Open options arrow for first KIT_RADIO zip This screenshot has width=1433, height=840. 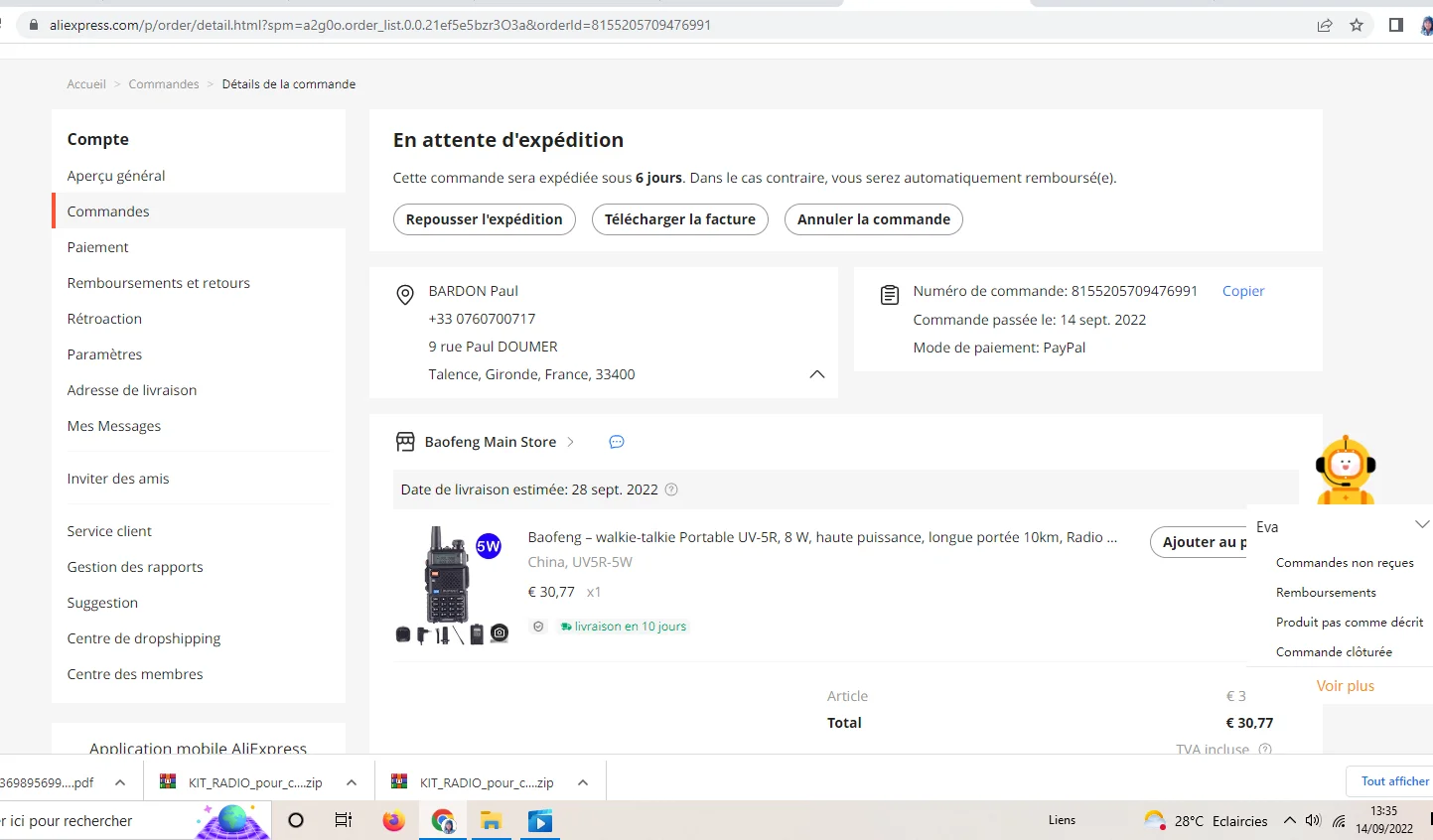point(352,782)
